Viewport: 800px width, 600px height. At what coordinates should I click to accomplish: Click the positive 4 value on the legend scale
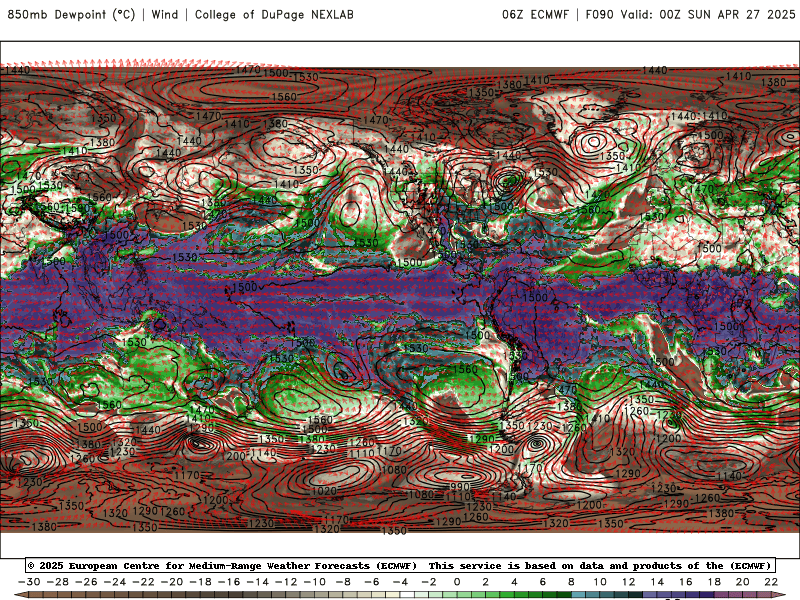514,582
